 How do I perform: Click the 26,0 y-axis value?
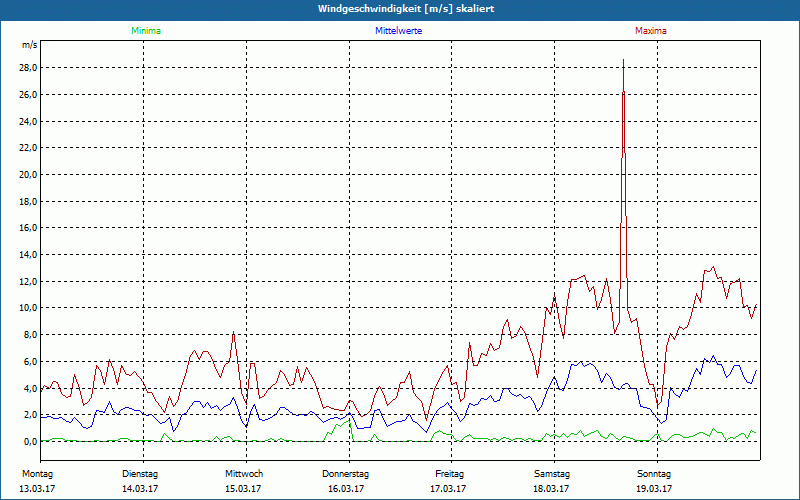[28, 95]
